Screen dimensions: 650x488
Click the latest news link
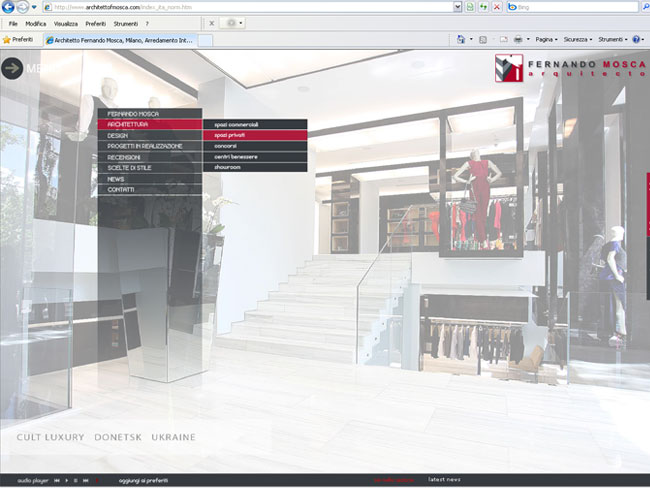(444, 479)
